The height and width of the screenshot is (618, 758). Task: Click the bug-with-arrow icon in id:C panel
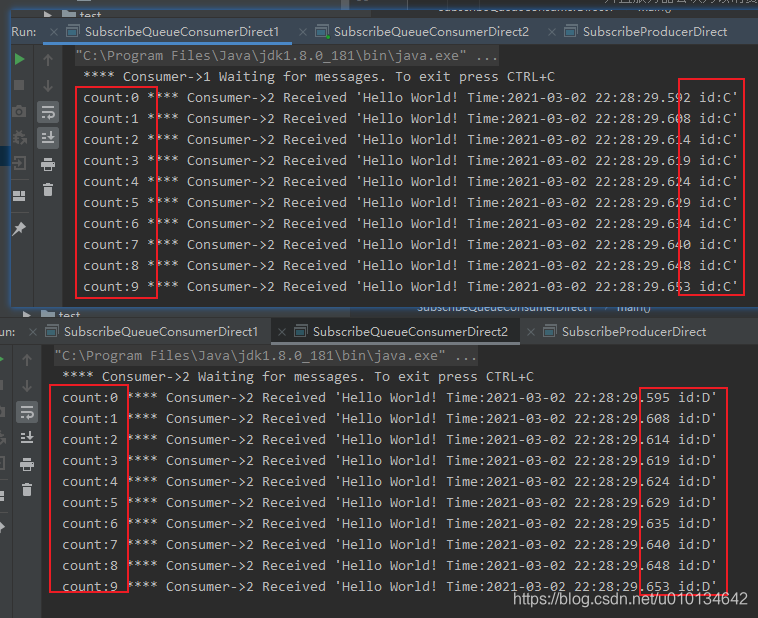coord(19,138)
